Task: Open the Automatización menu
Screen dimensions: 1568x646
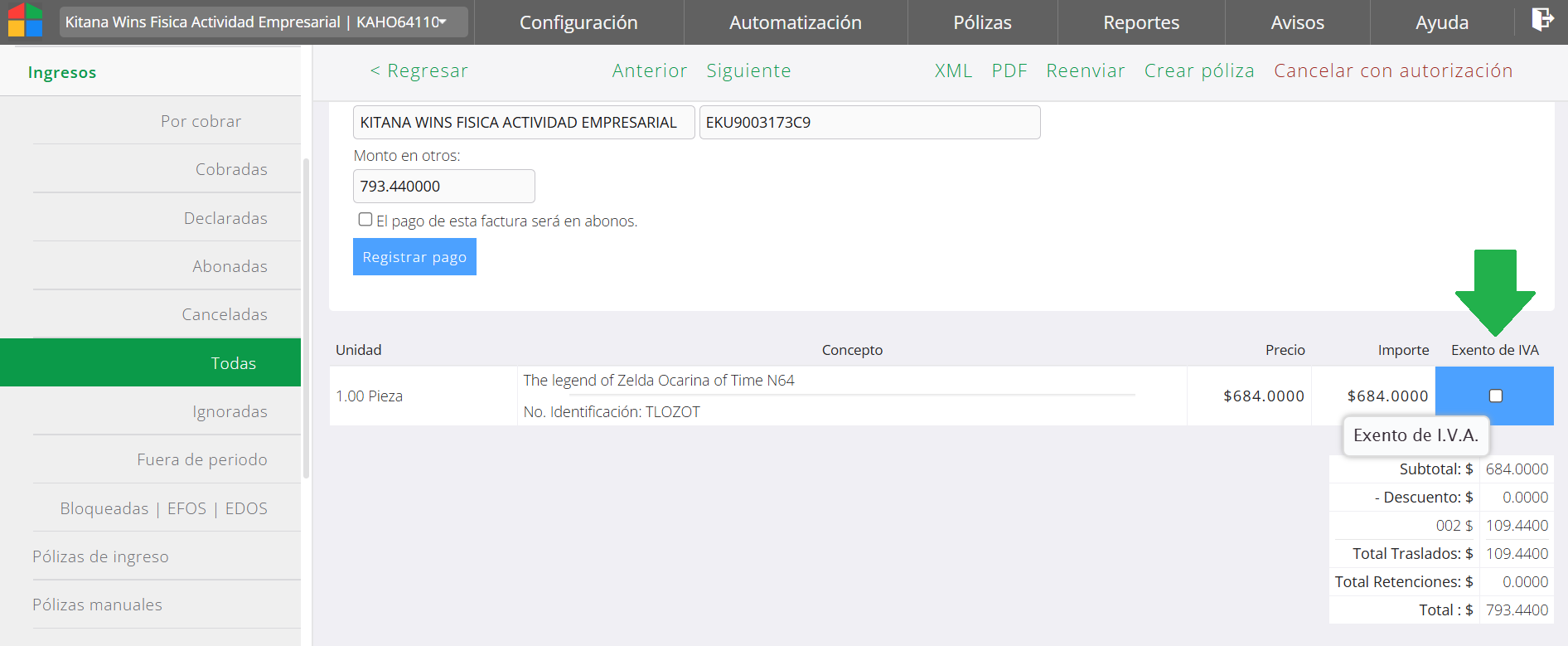Action: click(x=795, y=22)
